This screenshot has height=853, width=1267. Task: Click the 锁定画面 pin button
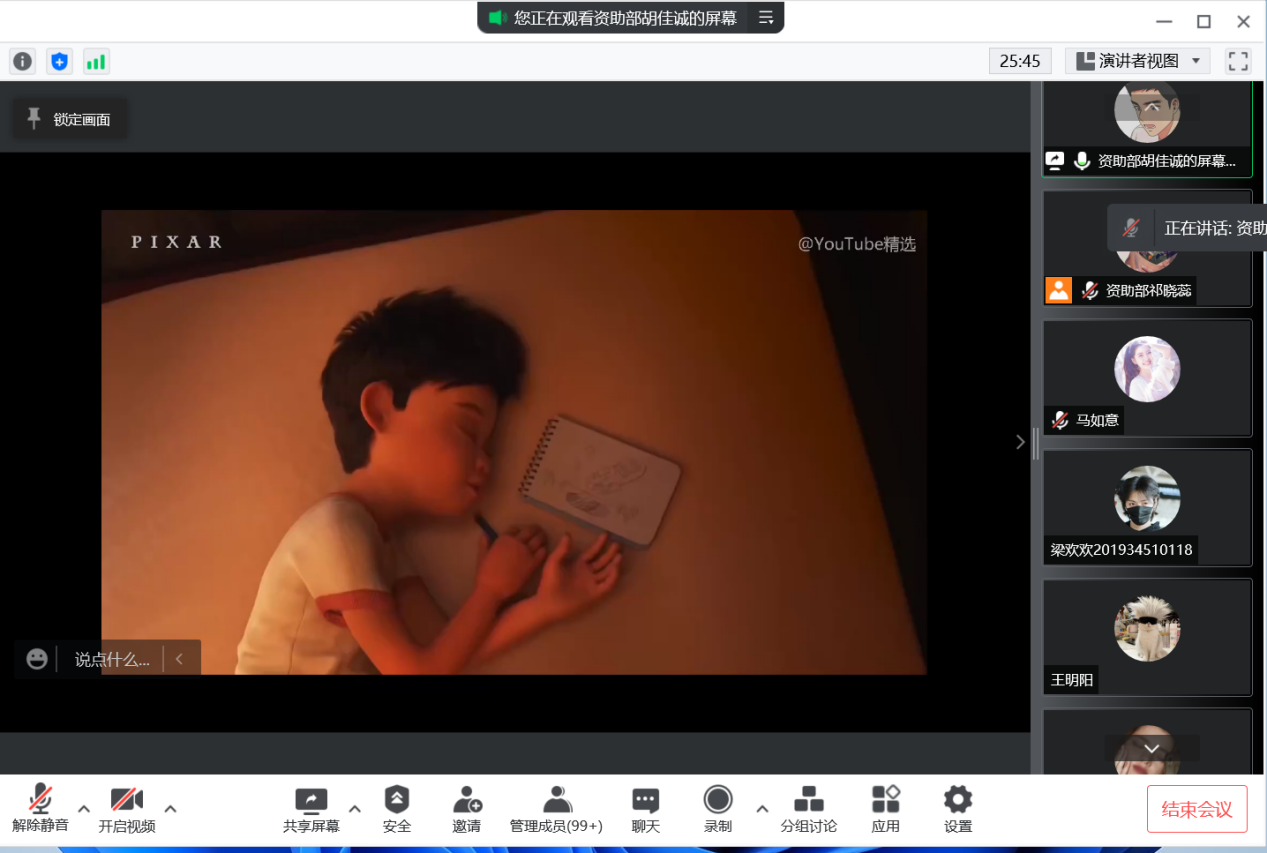click(x=69, y=119)
